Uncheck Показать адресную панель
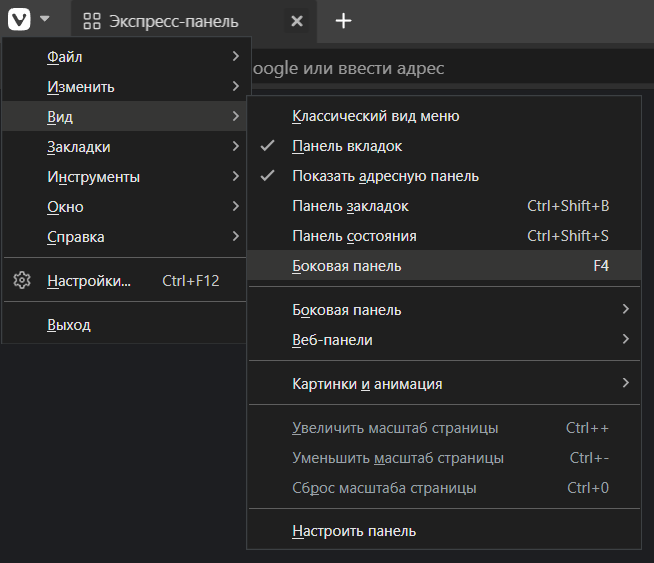The height and width of the screenshot is (563, 654). 385,176
